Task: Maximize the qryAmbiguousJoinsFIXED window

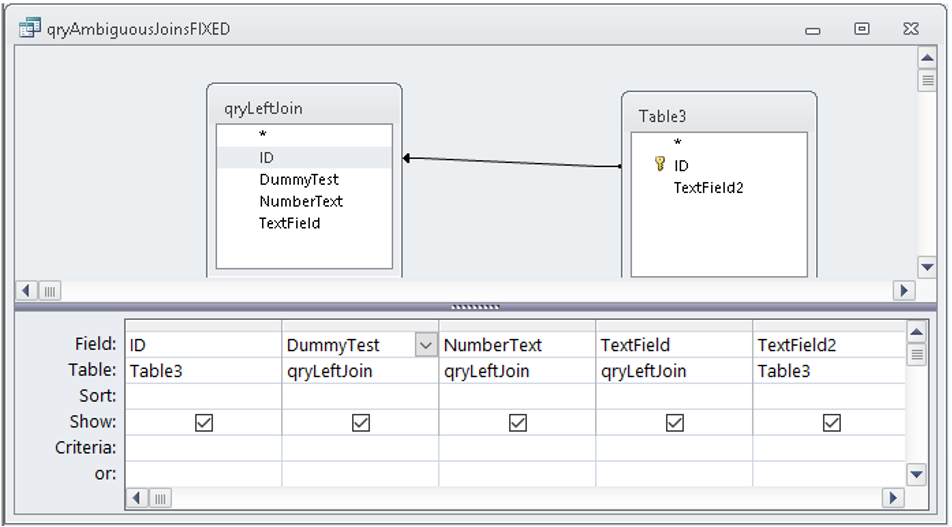Action: [862, 29]
